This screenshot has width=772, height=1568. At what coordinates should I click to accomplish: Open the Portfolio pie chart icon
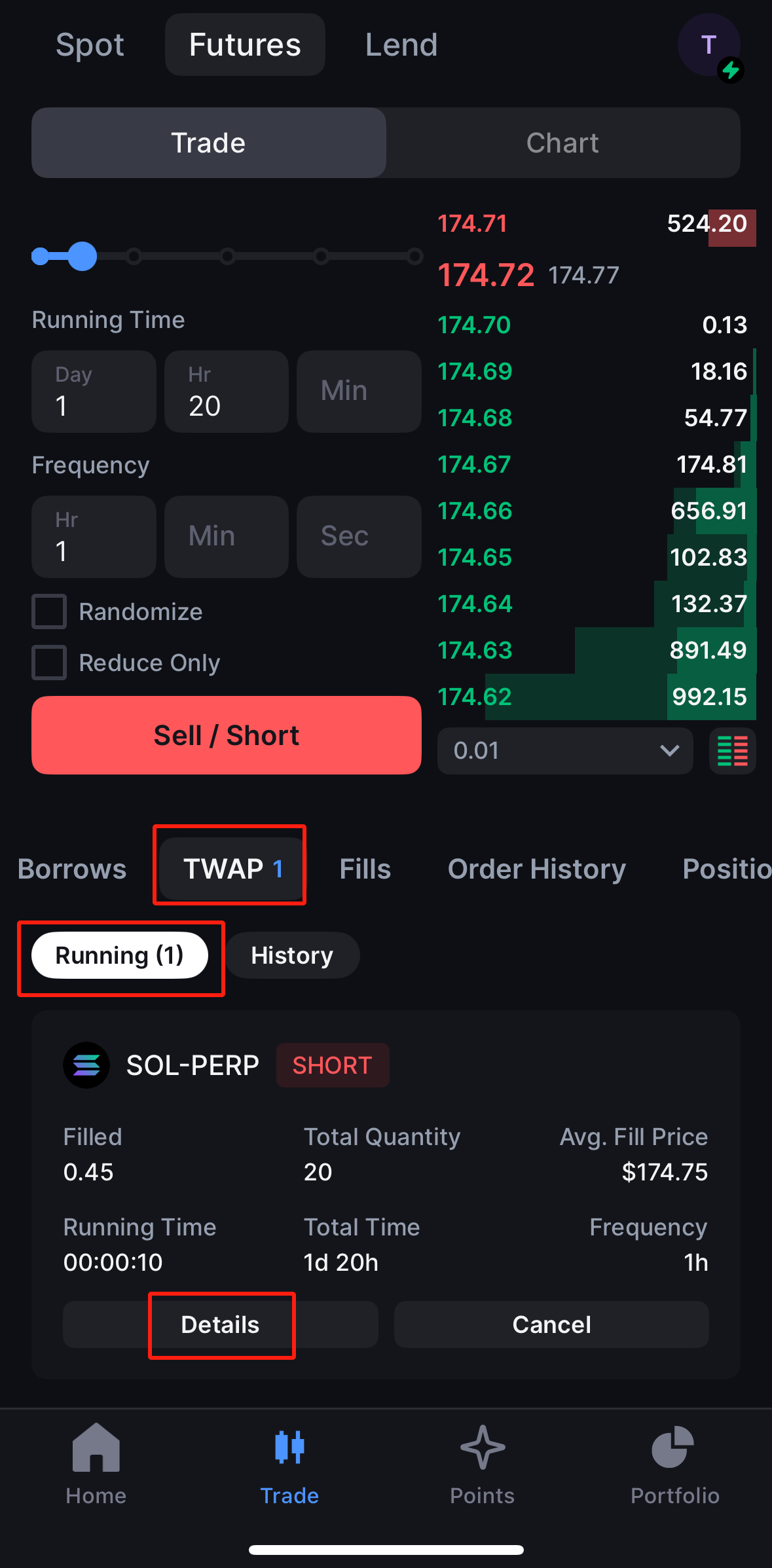[x=674, y=1448]
